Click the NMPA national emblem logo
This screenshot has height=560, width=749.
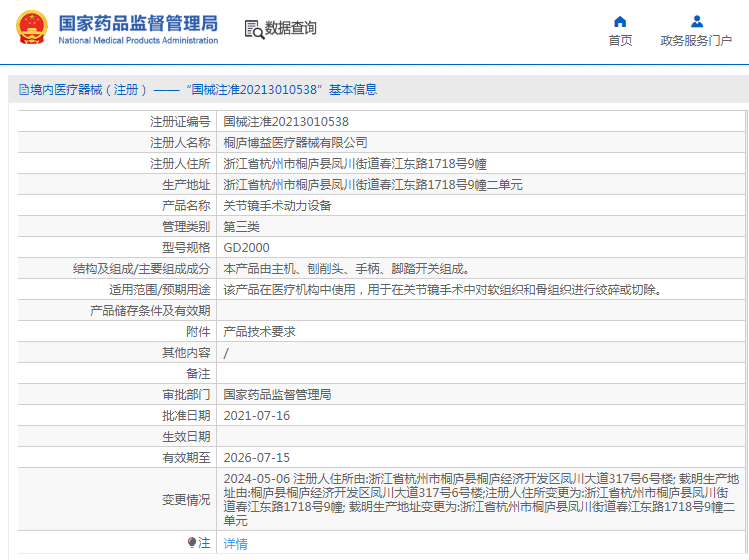(x=32, y=27)
